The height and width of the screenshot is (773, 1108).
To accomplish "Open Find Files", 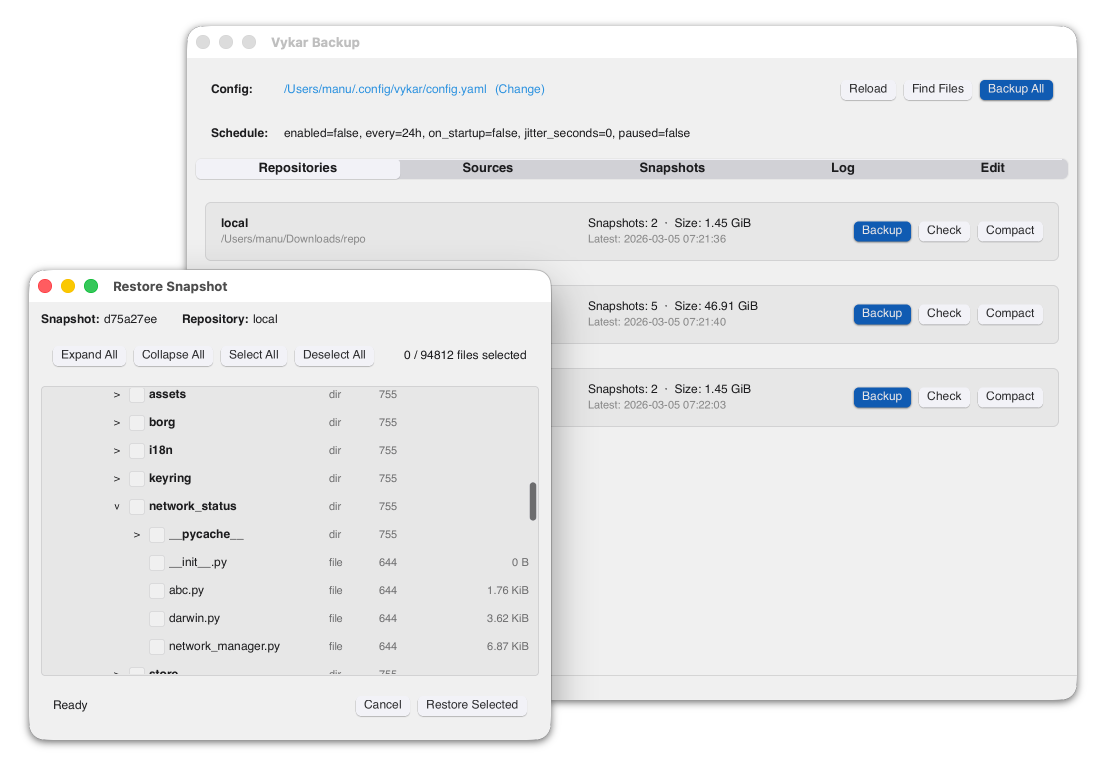I will 937,89.
